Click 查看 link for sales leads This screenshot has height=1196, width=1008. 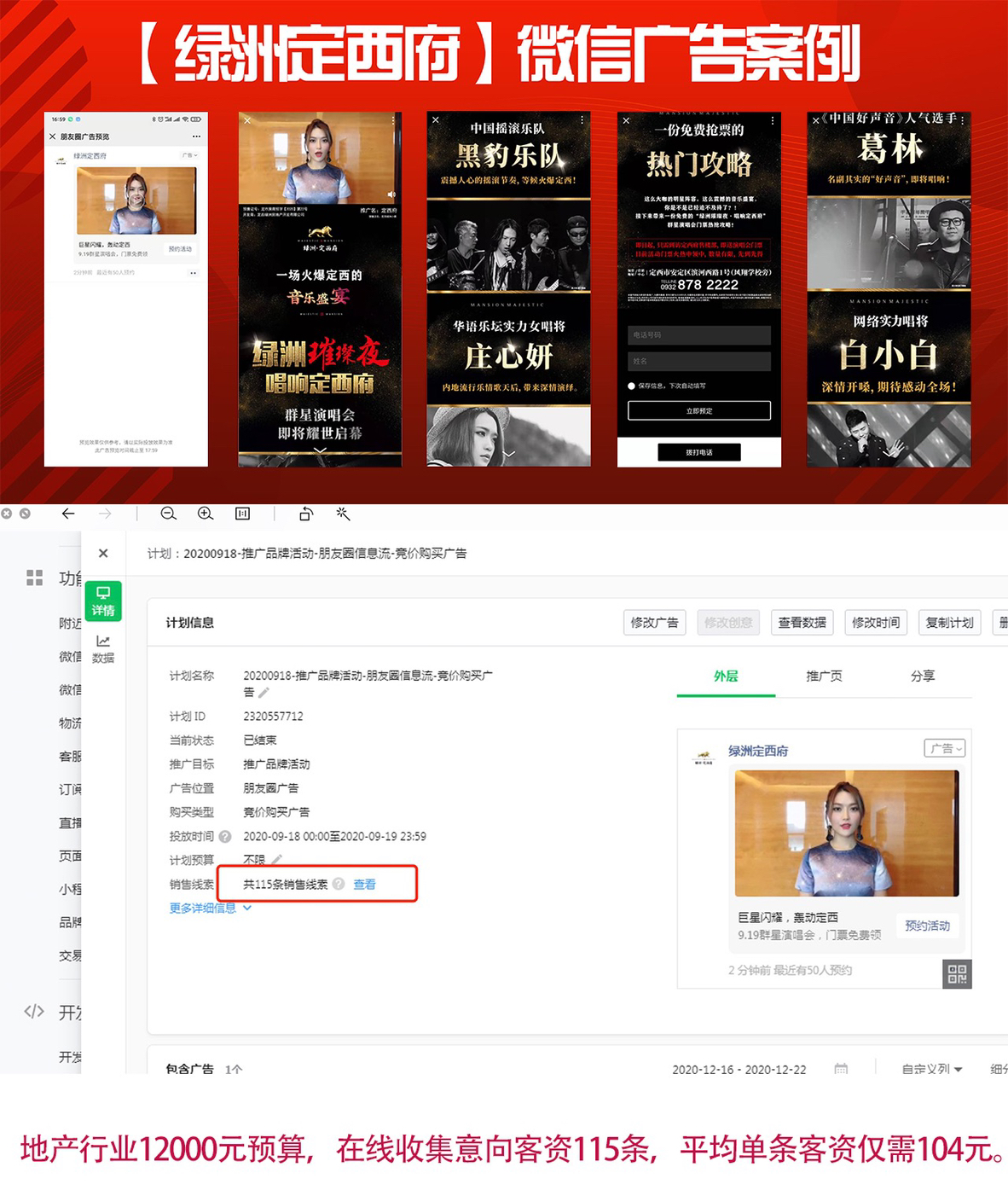[364, 885]
